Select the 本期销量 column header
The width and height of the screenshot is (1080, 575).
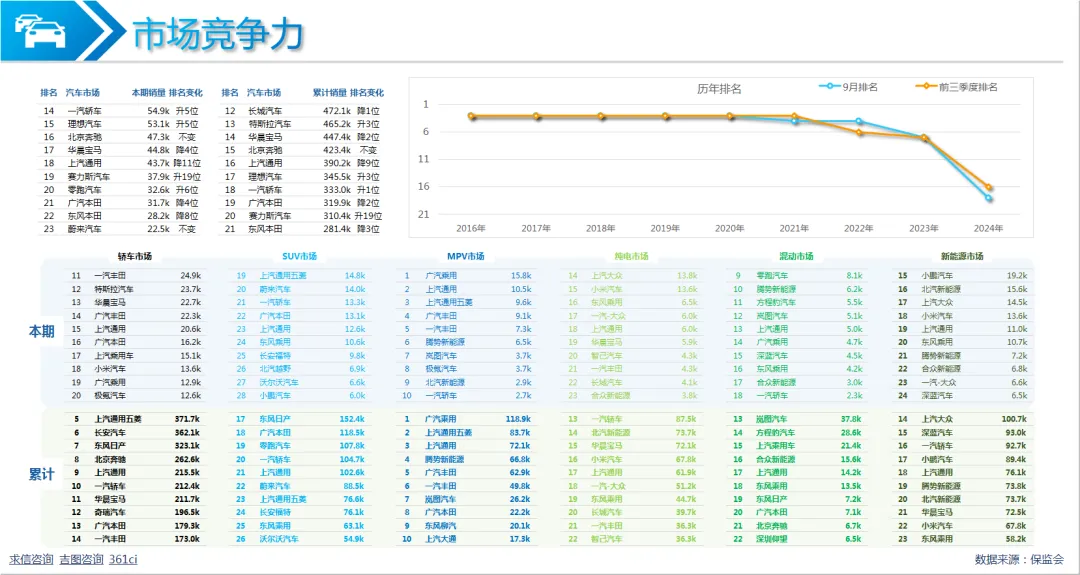pyautogui.click(x=148, y=92)
